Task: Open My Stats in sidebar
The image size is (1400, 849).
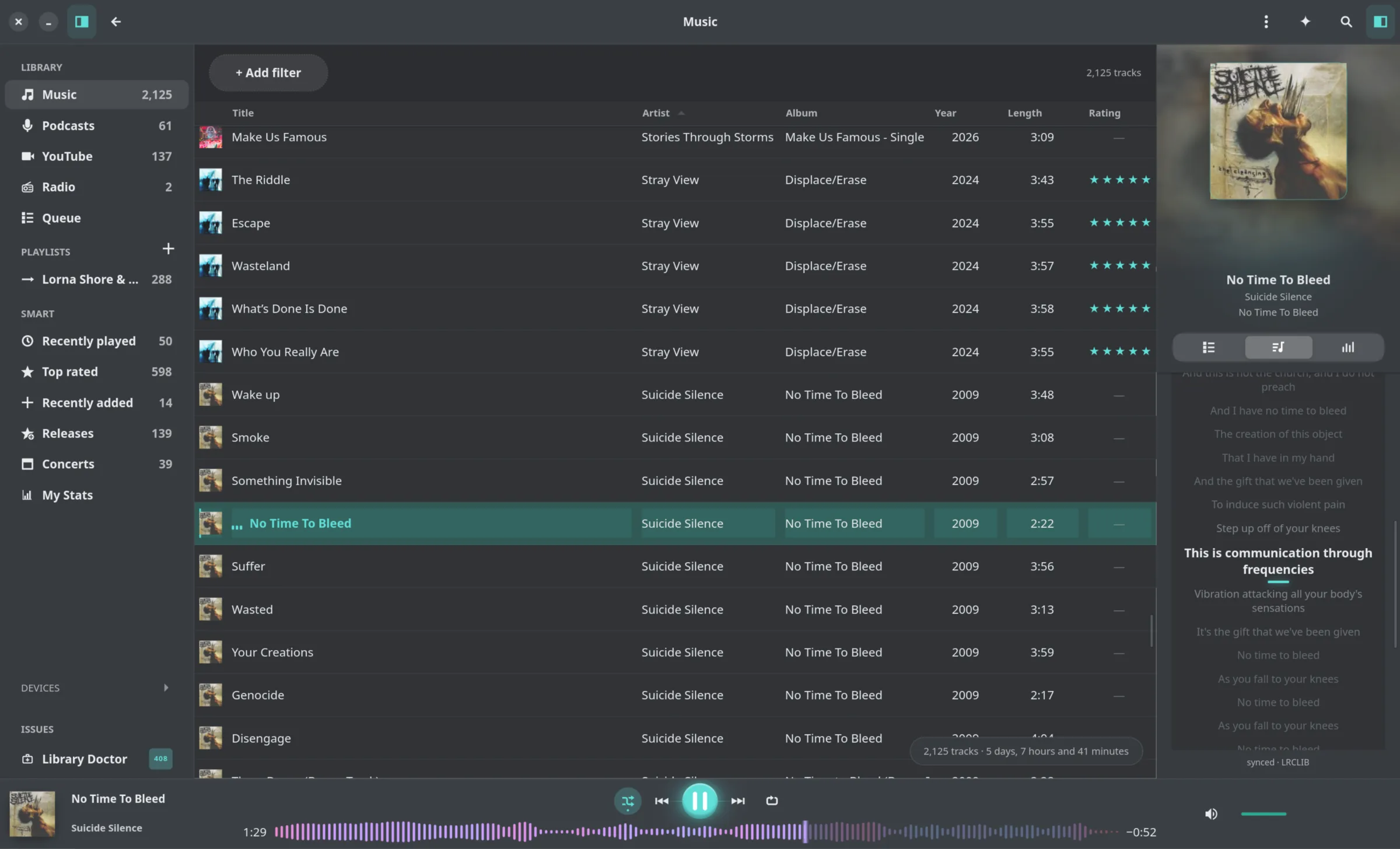Action: pyautogui.click(x=97, y=495)
